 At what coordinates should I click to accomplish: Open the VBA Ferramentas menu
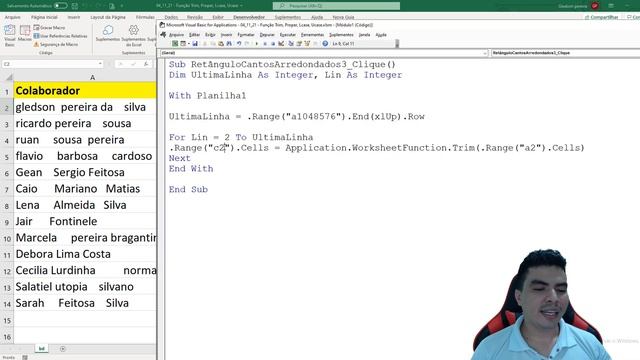312,35
